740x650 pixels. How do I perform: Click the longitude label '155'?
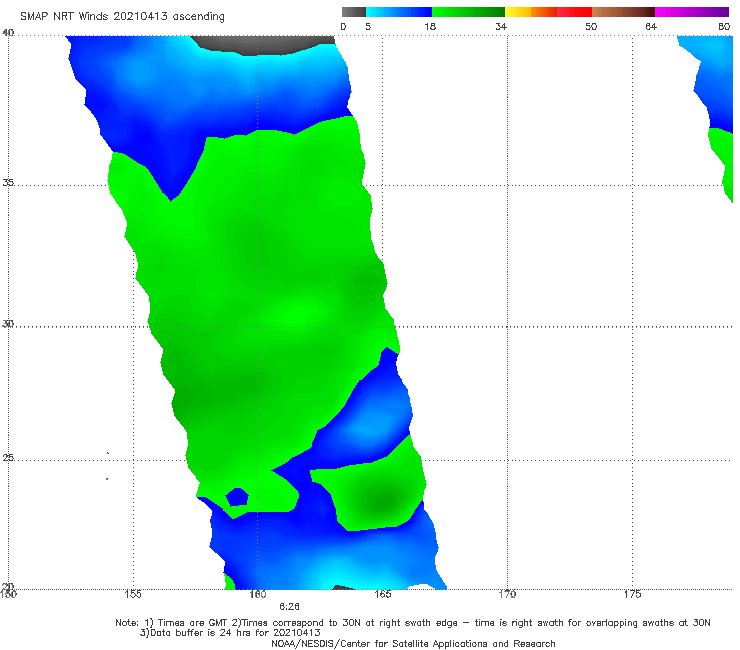click(x=133, y=594)
